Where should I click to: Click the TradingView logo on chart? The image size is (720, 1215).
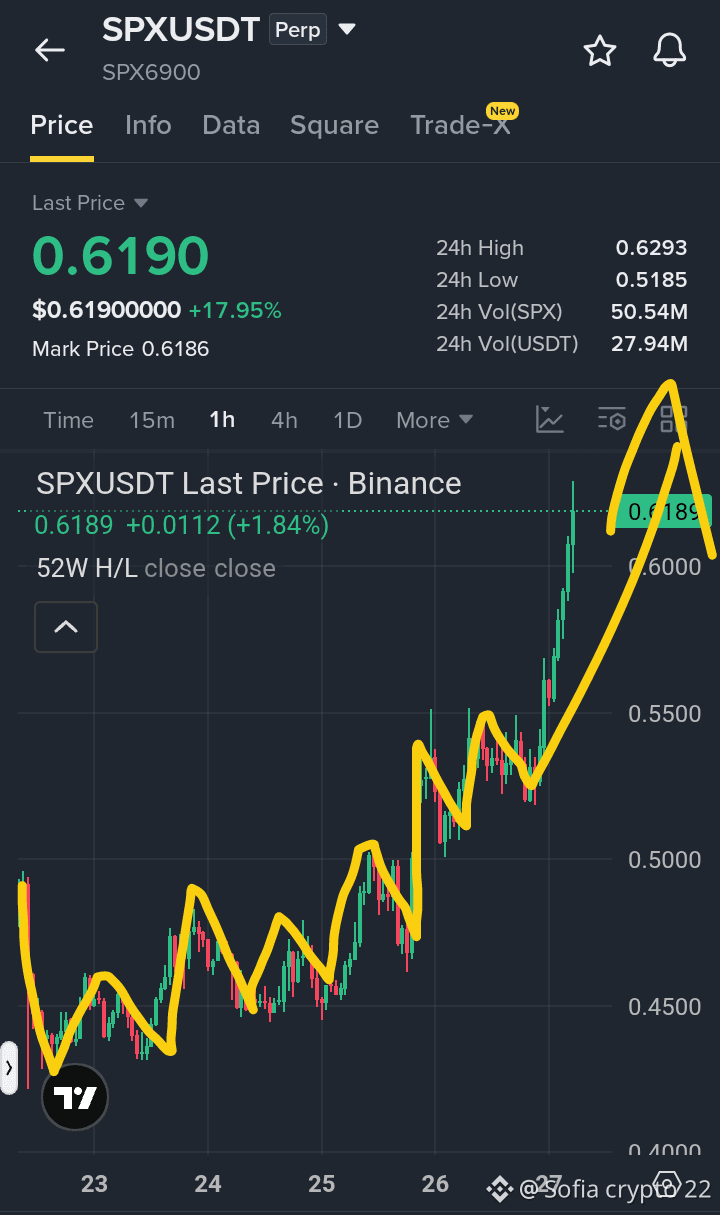click(x=74, y=1097)
